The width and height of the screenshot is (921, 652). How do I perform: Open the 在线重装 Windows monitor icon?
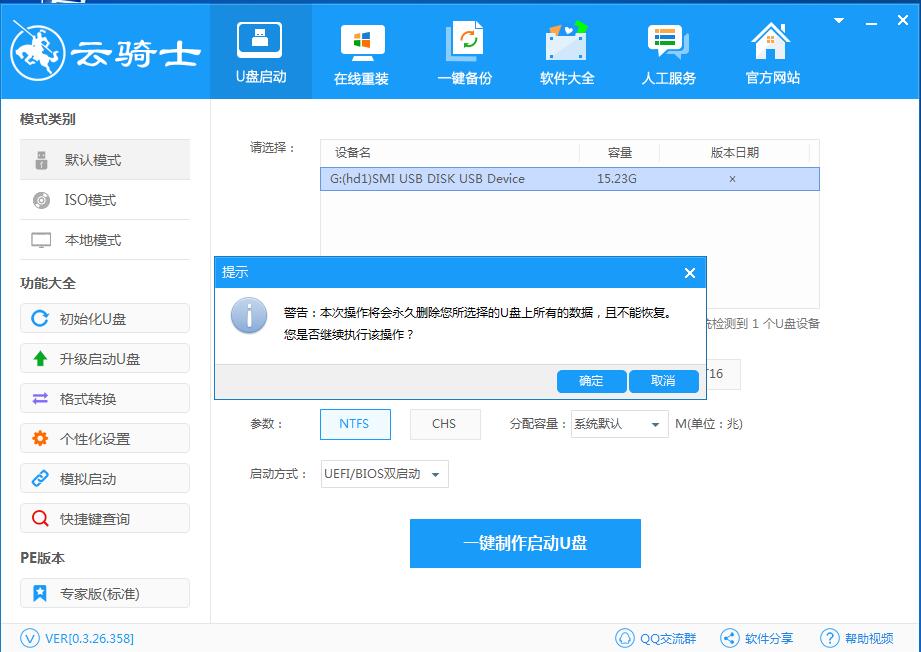pos(362,42)
